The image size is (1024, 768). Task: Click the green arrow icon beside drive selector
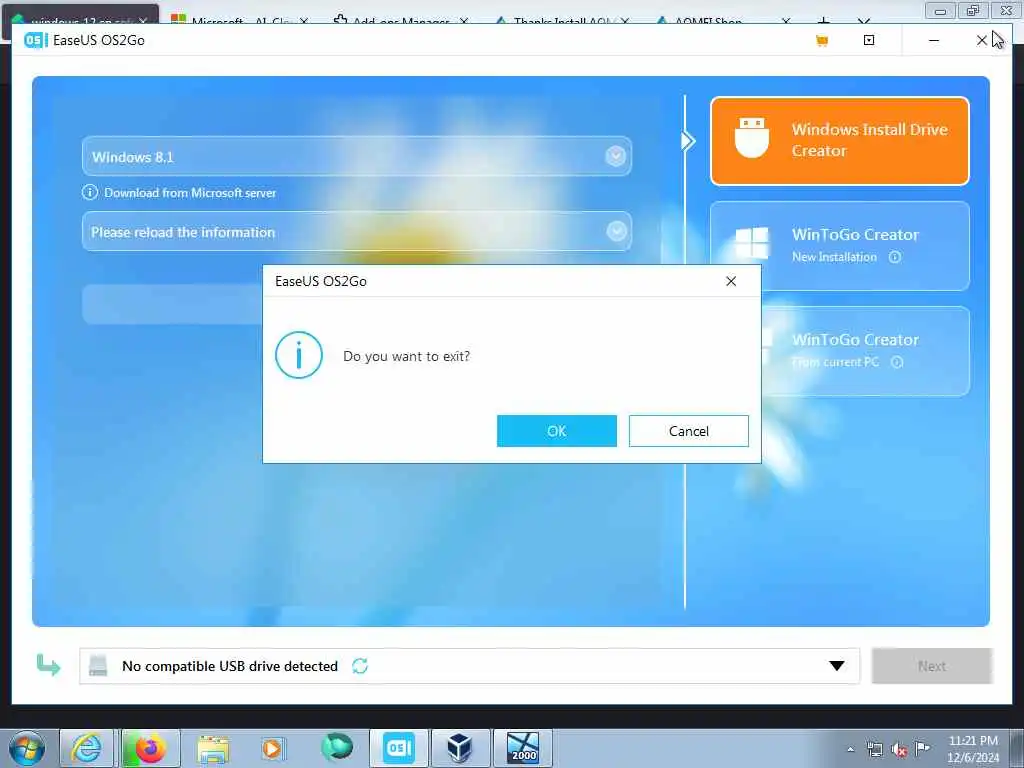coord(48,665)
